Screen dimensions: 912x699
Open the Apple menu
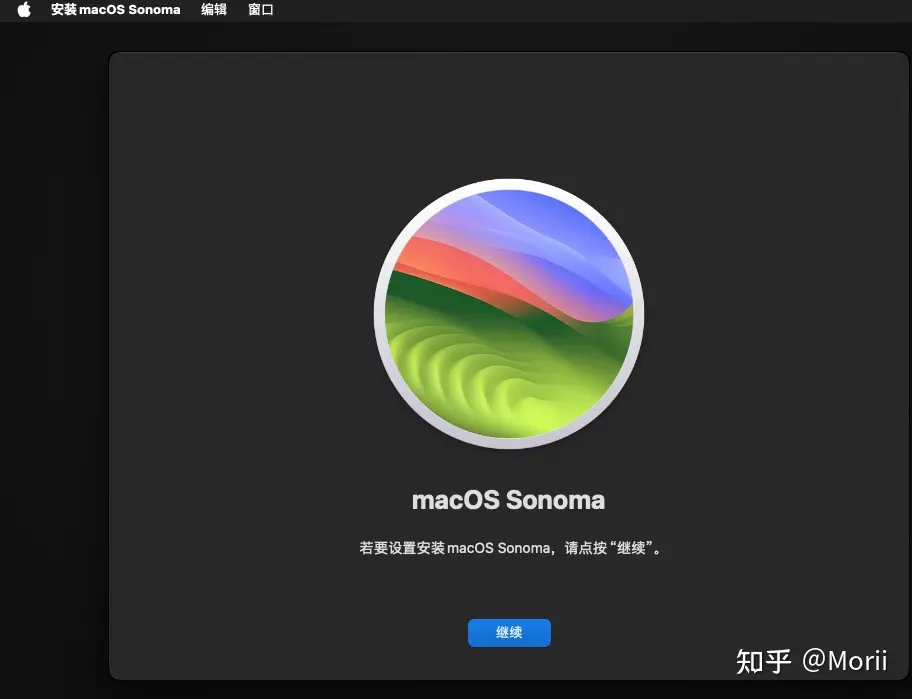[24, 9]
